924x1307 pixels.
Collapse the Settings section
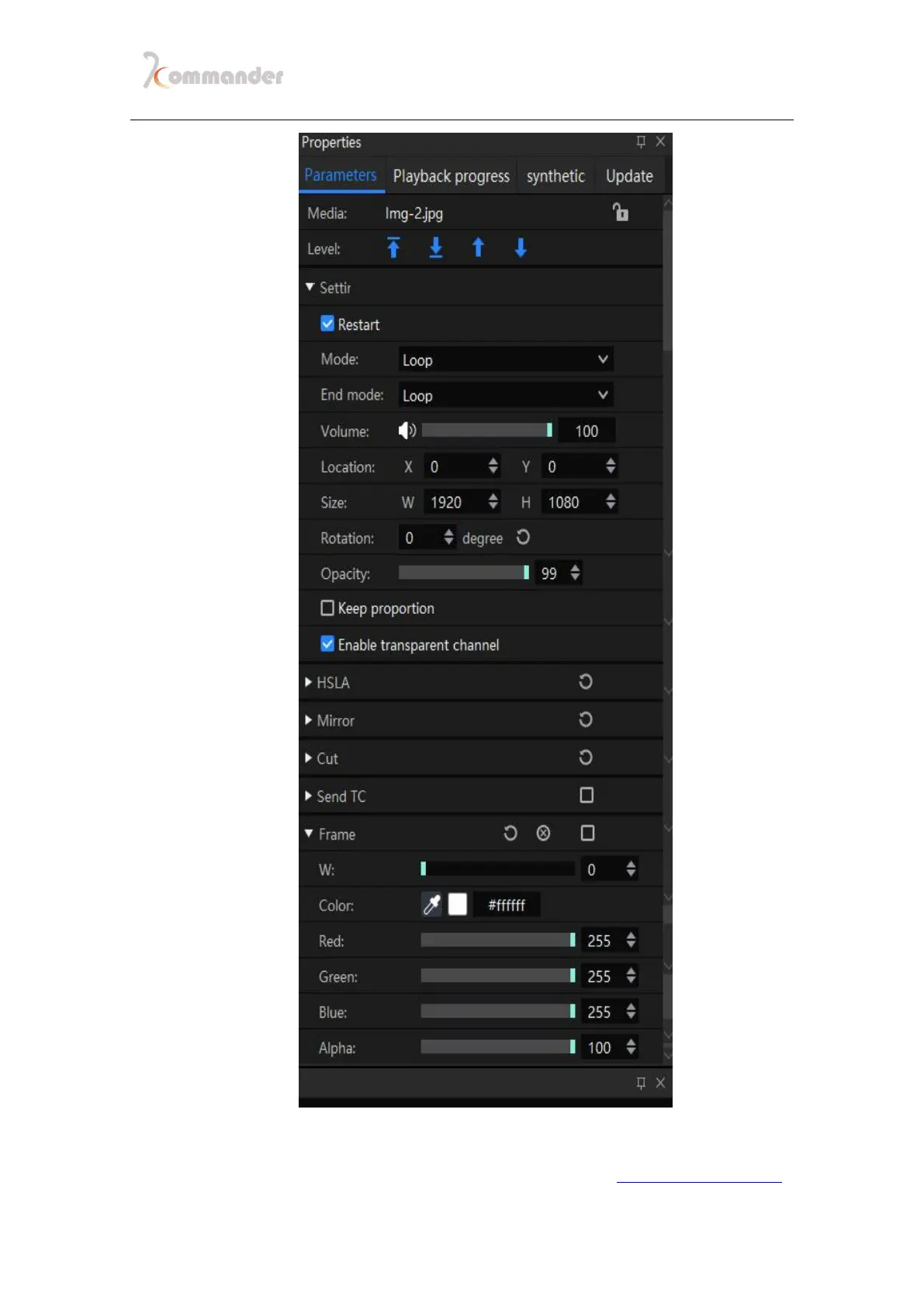(310, 287)
